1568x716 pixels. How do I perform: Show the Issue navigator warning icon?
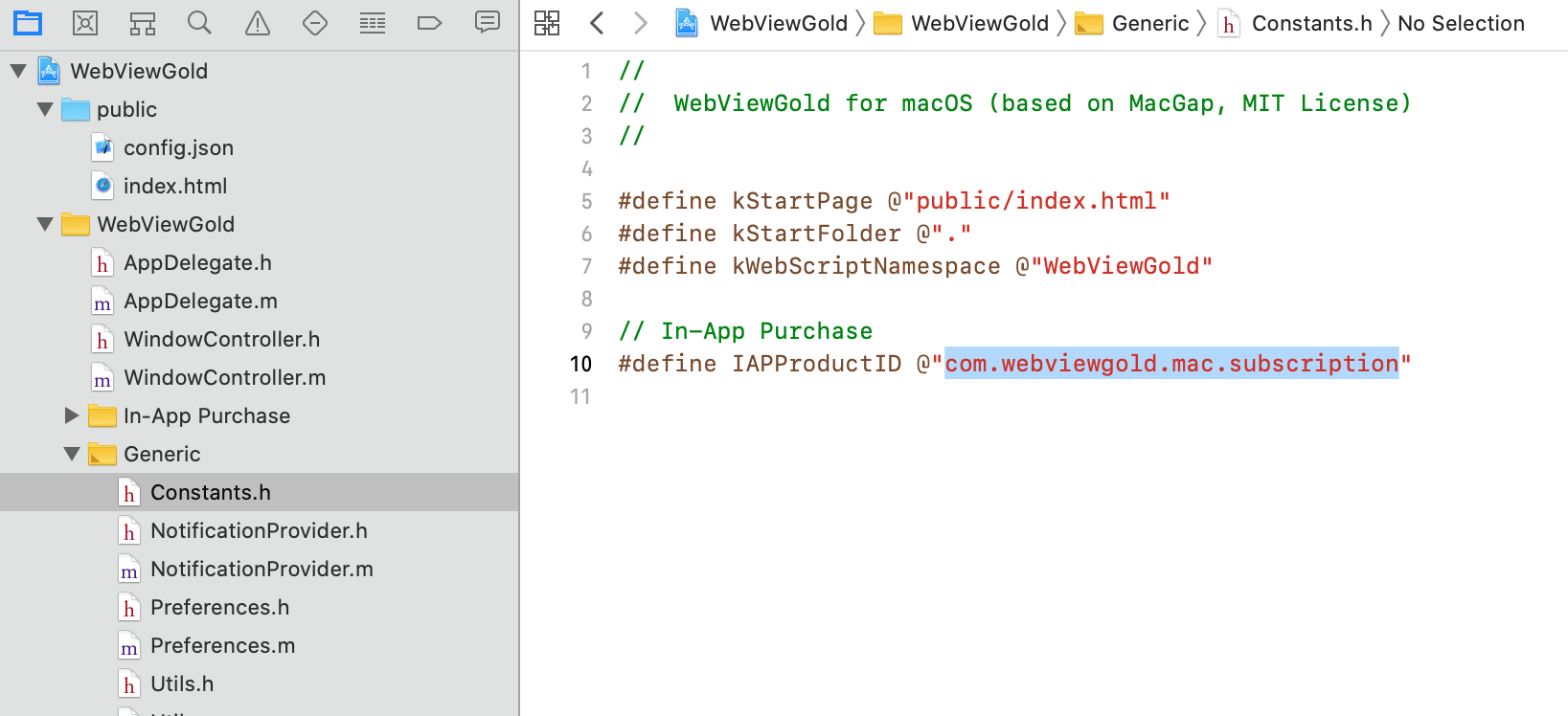258,22
